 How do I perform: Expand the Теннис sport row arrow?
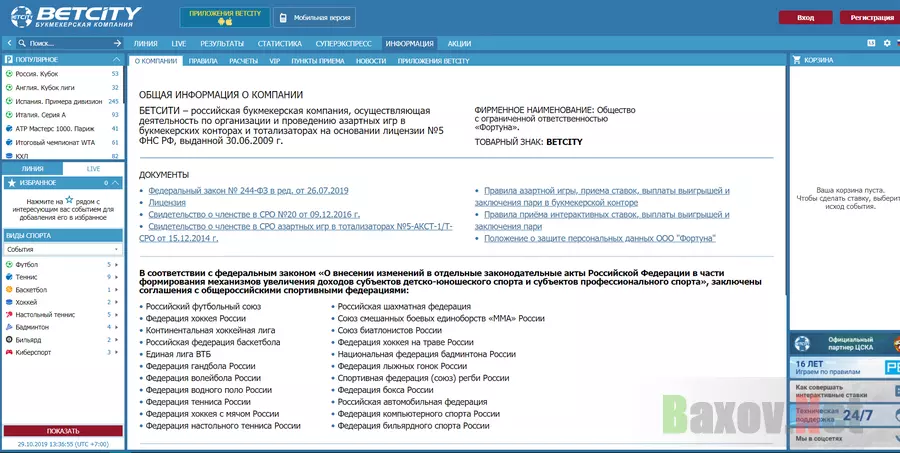pos(117,277)
